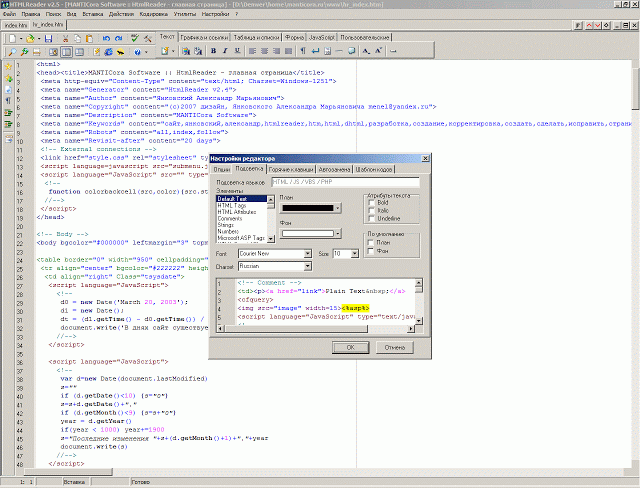
Task: Open the Настройки menu
Action: pos(216,14)
